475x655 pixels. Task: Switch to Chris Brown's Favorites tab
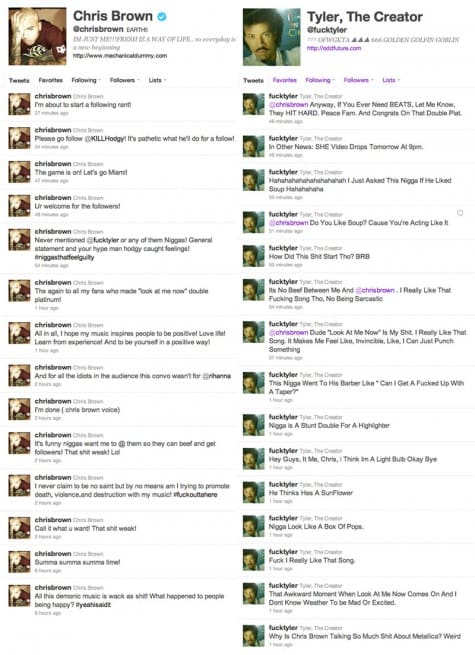click(x=51, y=80)
